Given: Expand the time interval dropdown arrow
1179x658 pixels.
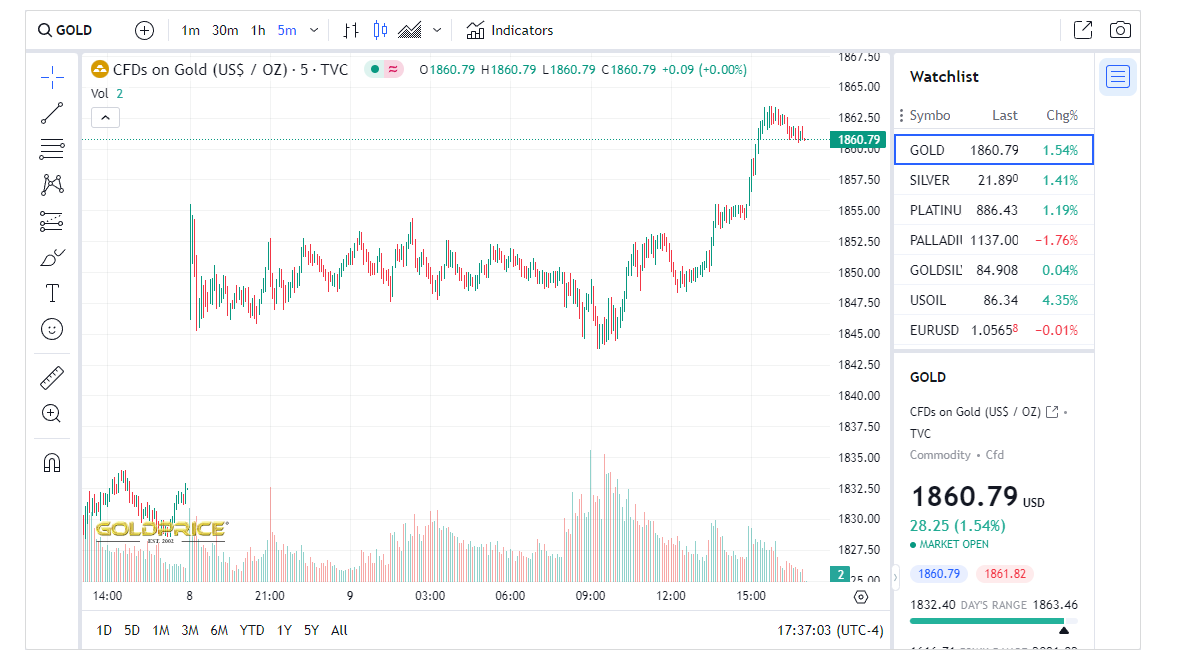Looking at the screenshot, I should coord(315,30).
